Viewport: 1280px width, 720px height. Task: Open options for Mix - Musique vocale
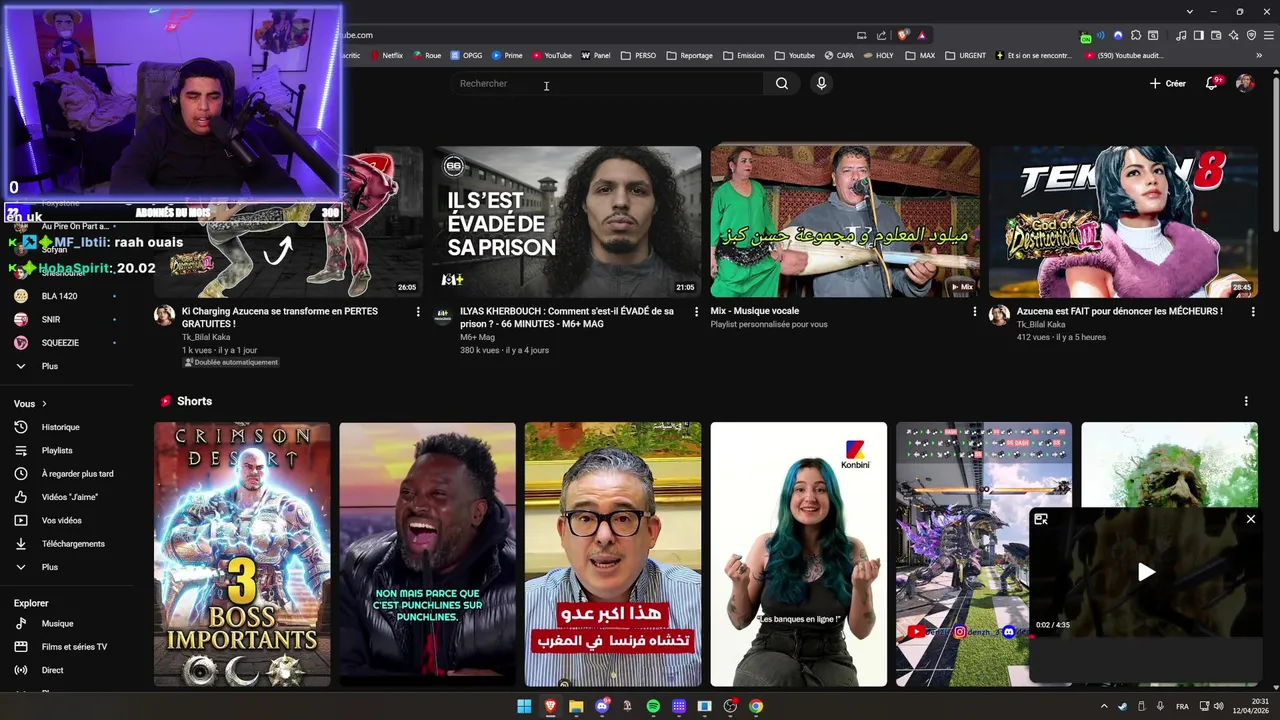click(x=975, y=312)
